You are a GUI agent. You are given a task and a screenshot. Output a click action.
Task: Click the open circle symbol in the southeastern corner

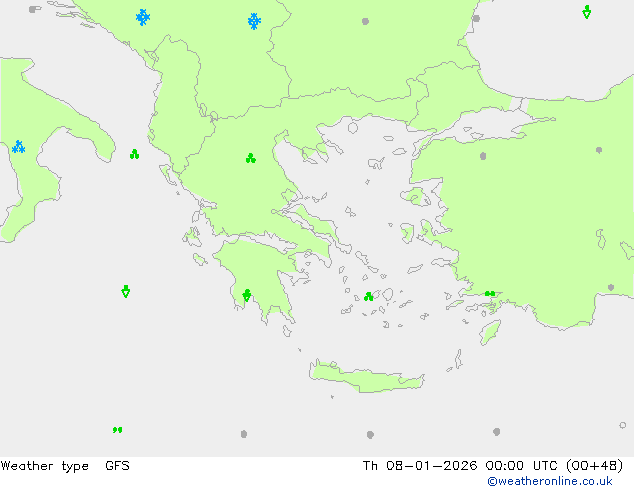[x=623, y=425]
